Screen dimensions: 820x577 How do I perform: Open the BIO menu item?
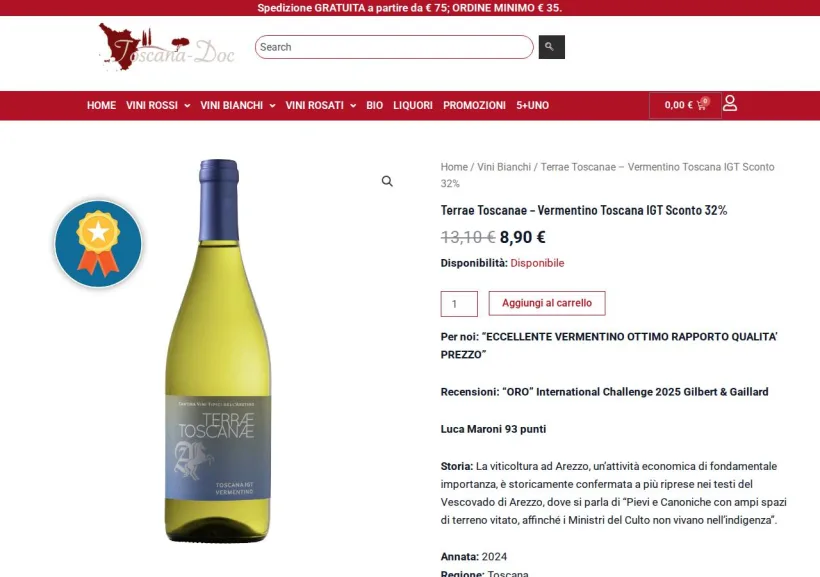click(374, 105)
